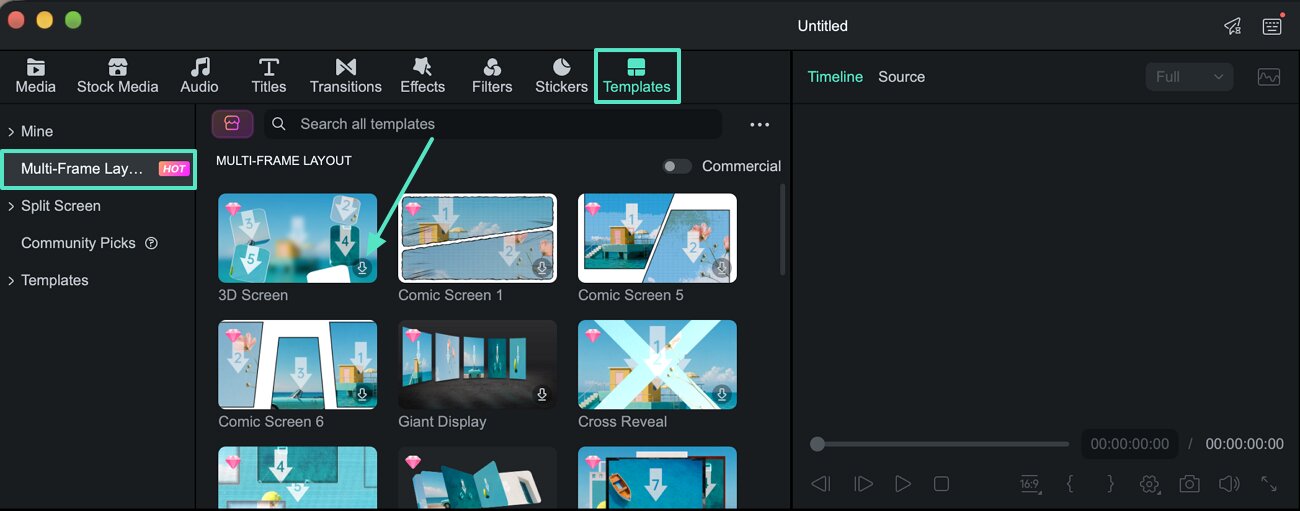
Task: Click the Giant Display label
Action: (x=442, y=422)
